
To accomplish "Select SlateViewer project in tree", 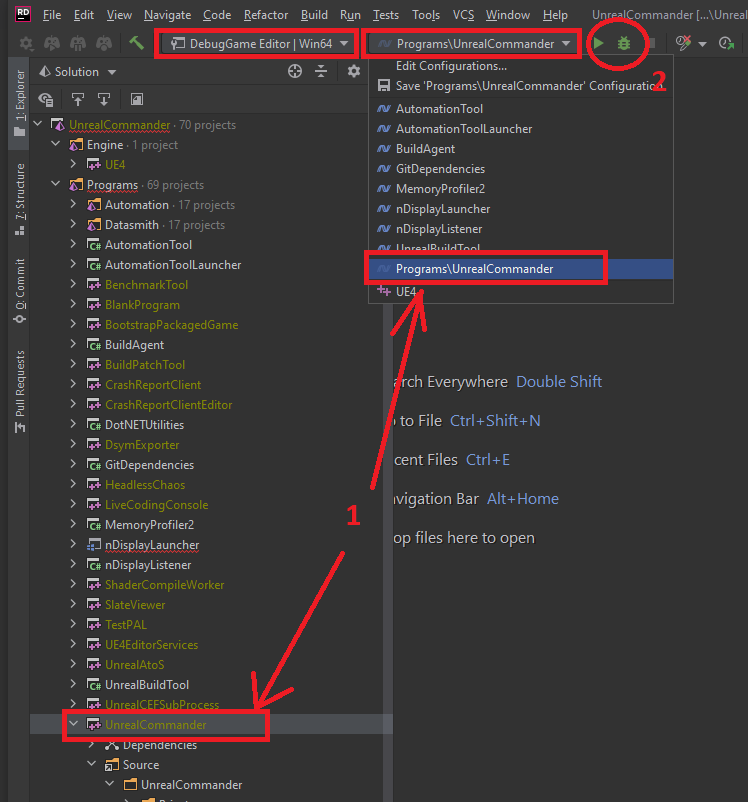I will click(135, 605).
